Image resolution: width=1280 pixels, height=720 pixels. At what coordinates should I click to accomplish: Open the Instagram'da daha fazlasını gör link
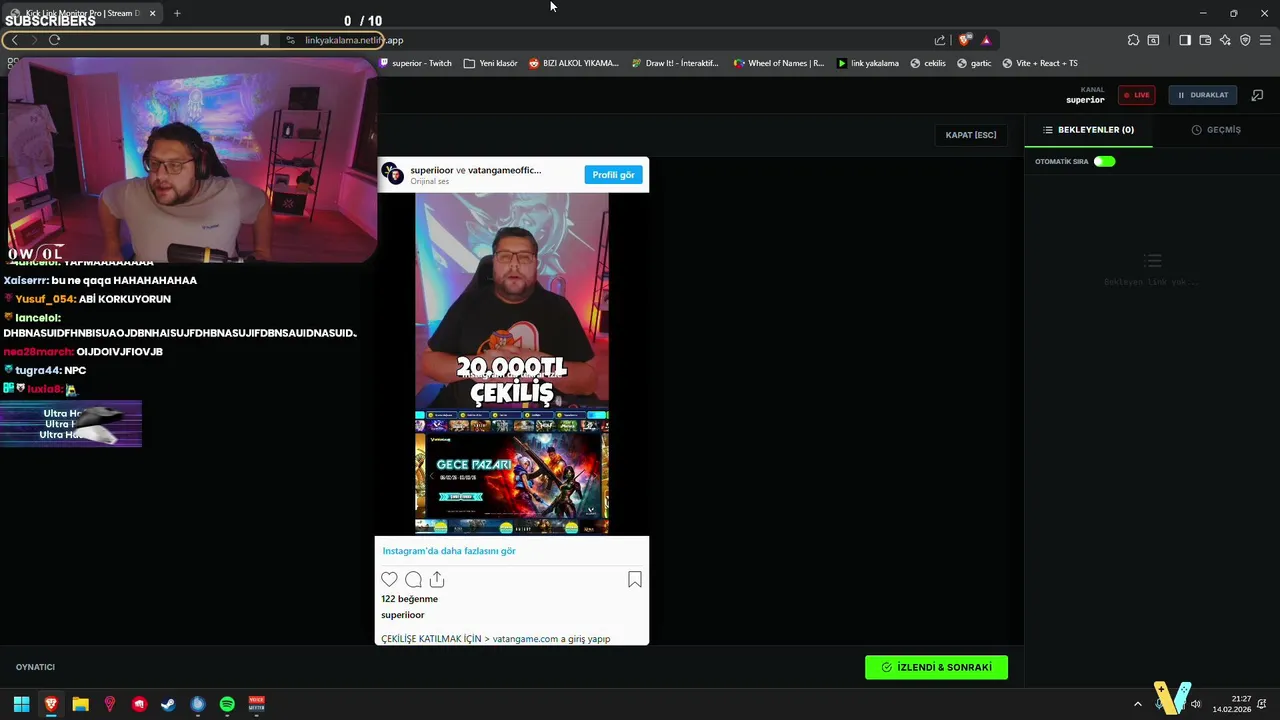pos(449,551)
